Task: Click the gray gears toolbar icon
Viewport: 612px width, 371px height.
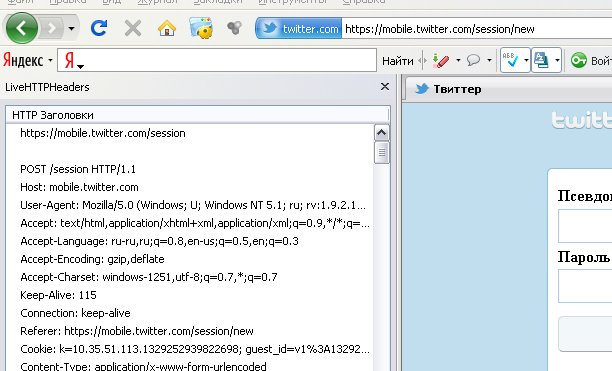Action: (x=234, y=28)
